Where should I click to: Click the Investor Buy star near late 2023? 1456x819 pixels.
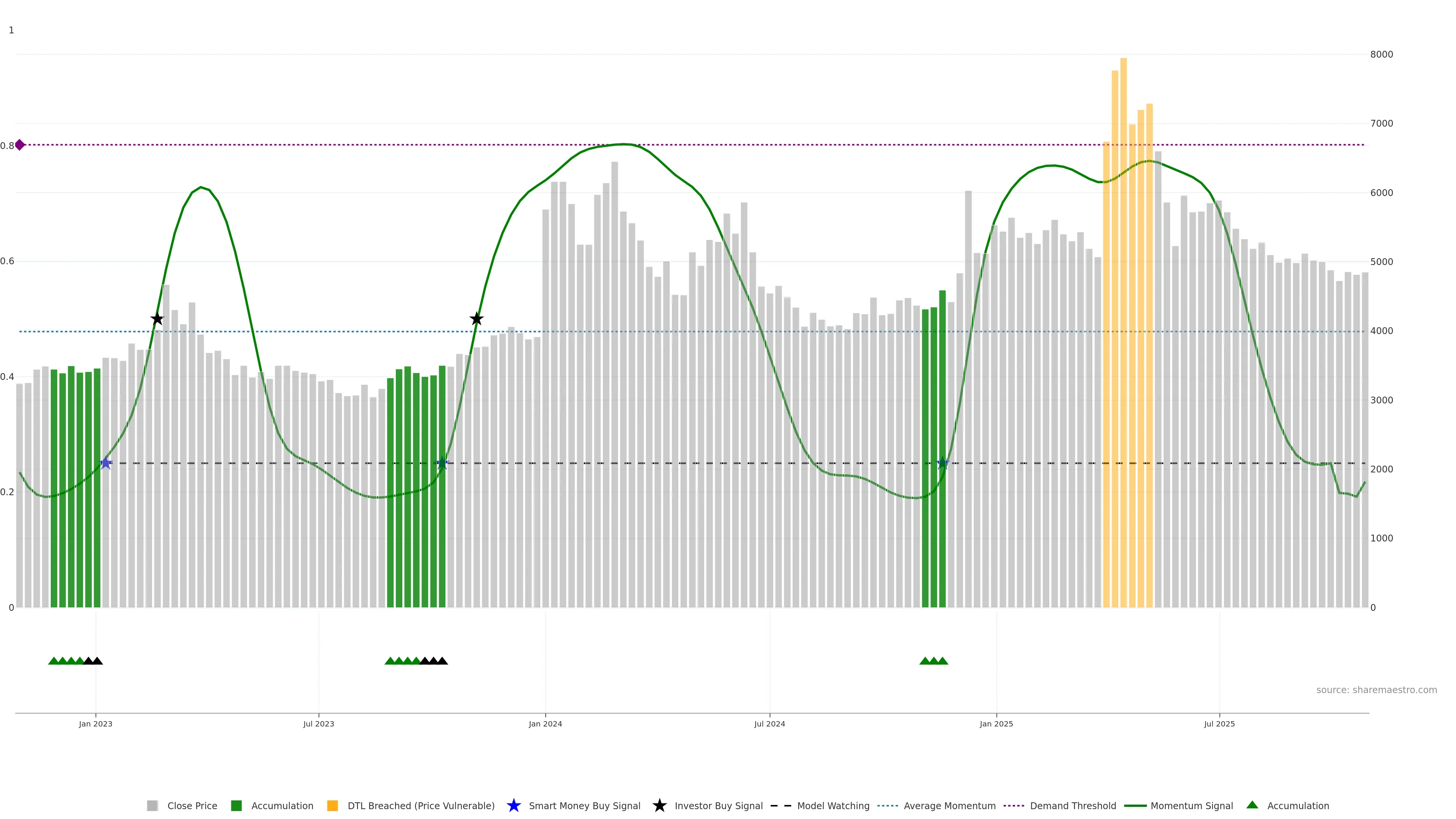pos(477,319)
